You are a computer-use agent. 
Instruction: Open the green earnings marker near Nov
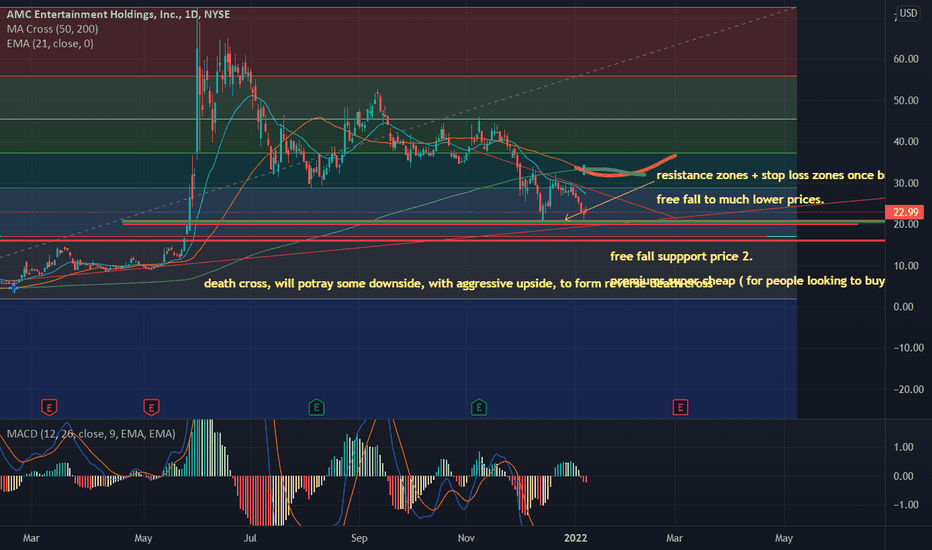click(478, 407)
